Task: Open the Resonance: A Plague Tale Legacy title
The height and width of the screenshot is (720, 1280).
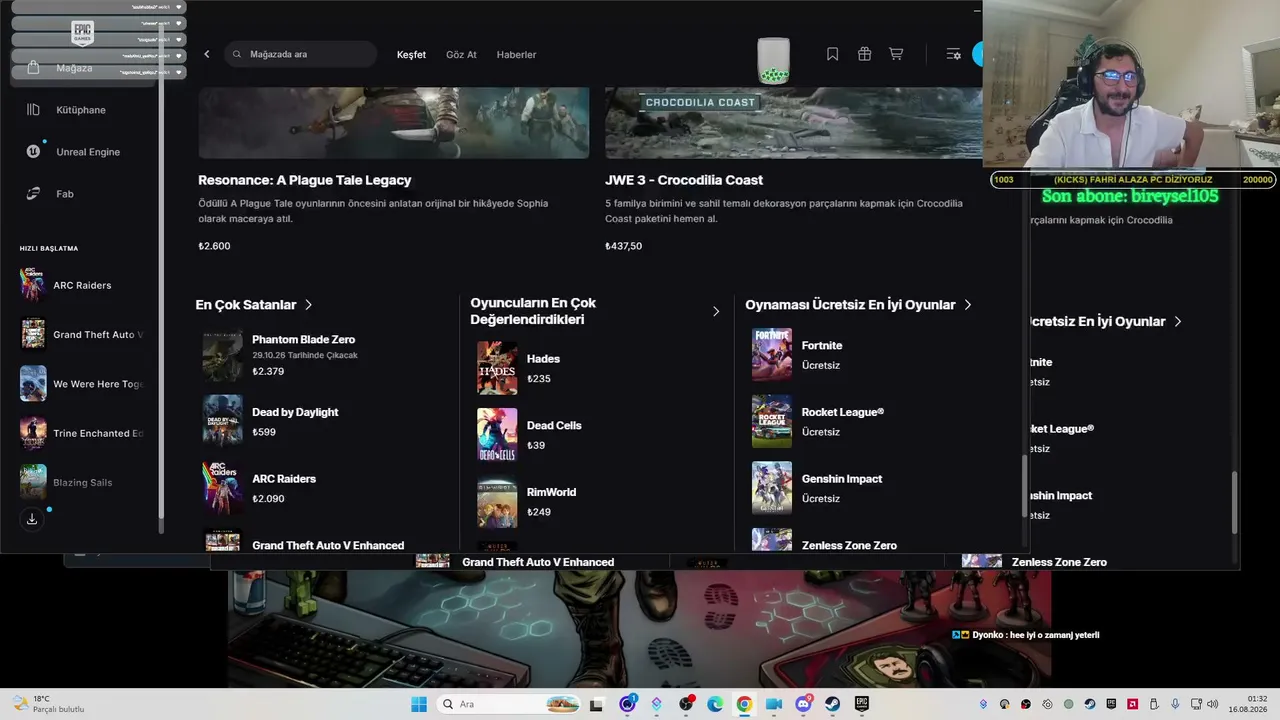Action: tap(305, 180)
